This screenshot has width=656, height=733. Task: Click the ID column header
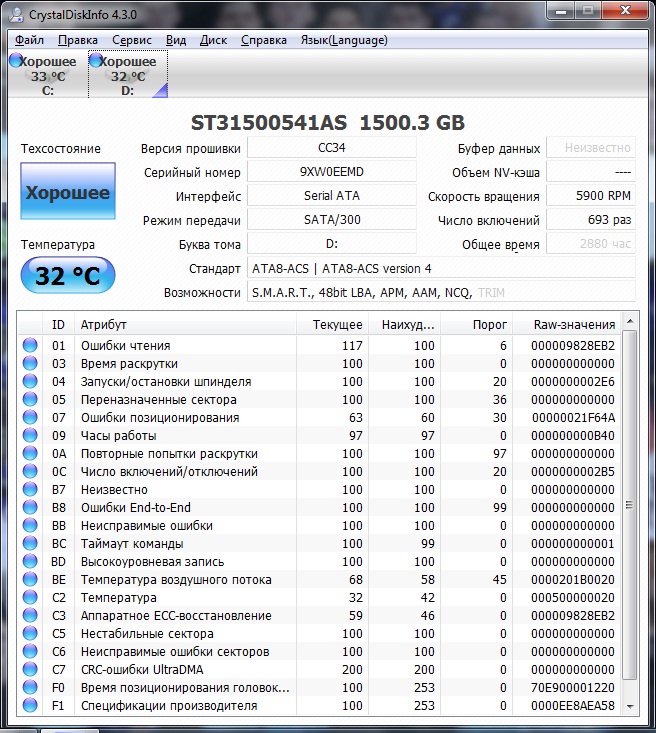click(58, 324)
